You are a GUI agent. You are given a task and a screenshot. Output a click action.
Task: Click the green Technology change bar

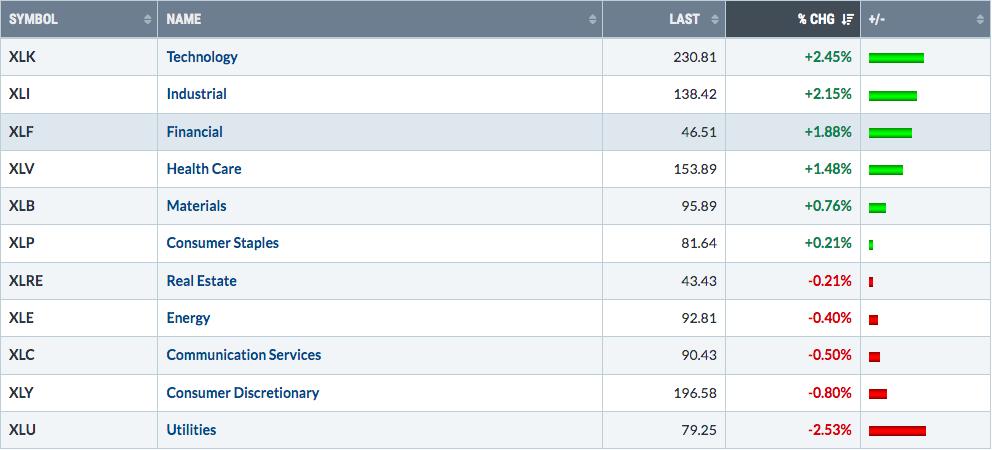pyautogui.click(x=896, y=58)
